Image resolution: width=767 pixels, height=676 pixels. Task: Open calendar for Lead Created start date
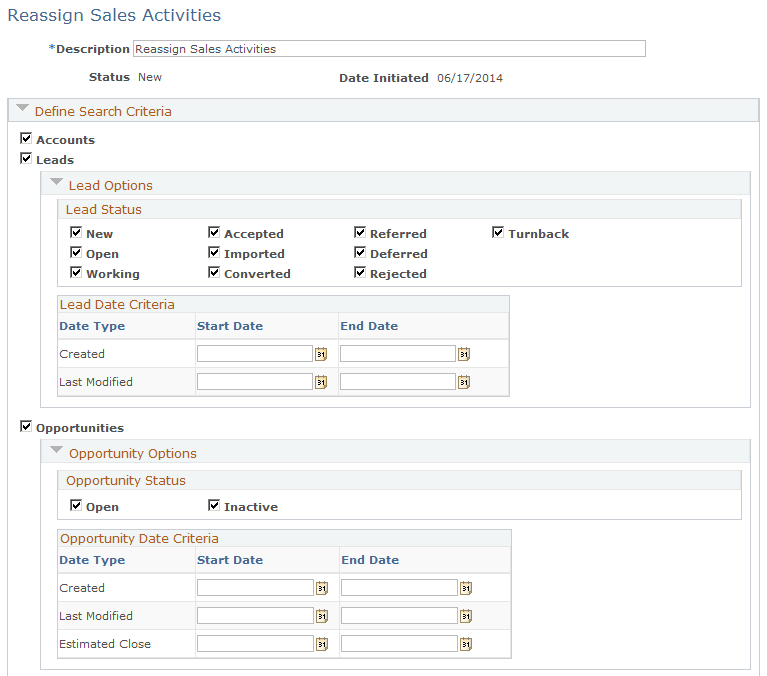point(321,354)
